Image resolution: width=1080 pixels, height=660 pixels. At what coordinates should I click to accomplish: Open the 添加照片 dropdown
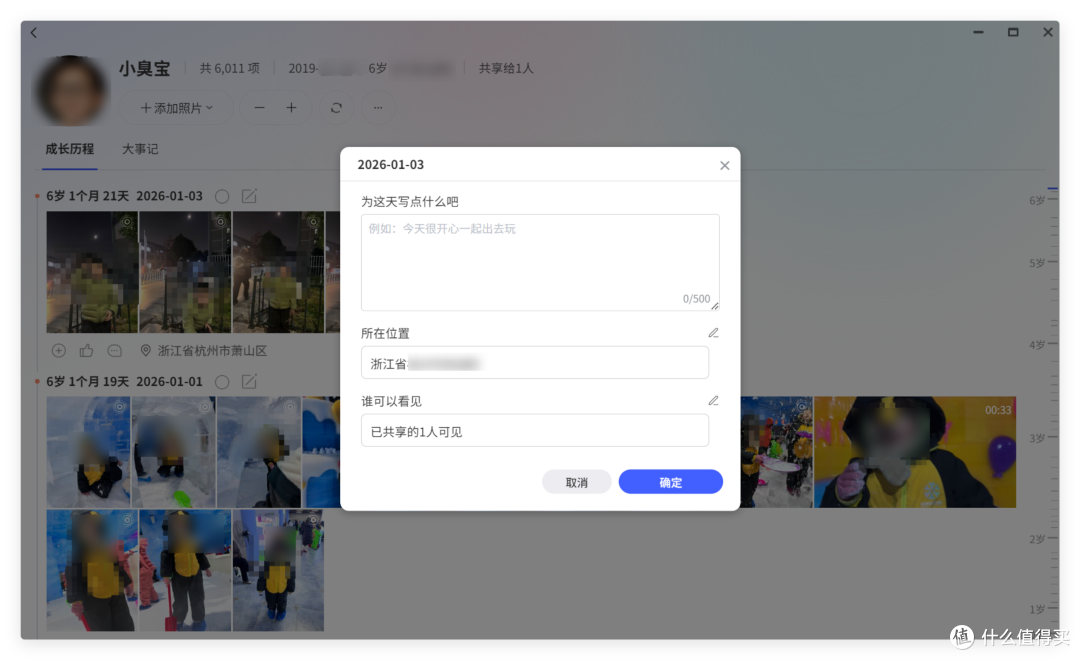pyautogui.click(x=176, y=107)
